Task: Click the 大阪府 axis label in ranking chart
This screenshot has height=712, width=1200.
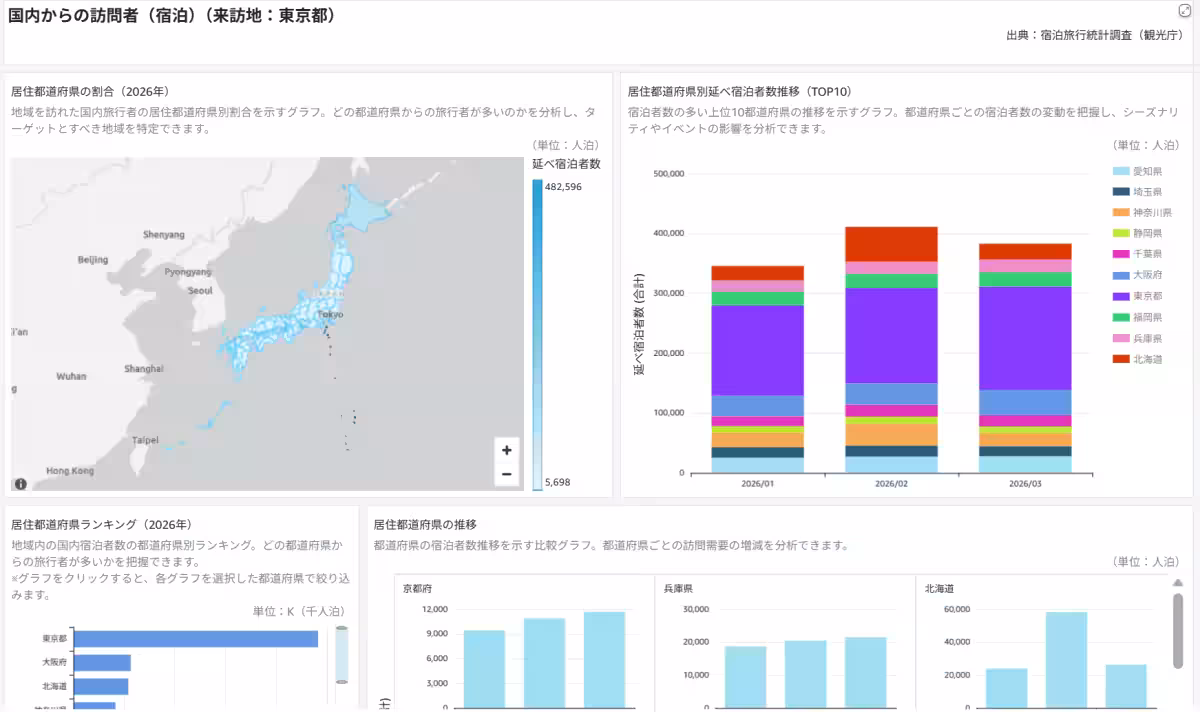Action: tap(55, 663)
